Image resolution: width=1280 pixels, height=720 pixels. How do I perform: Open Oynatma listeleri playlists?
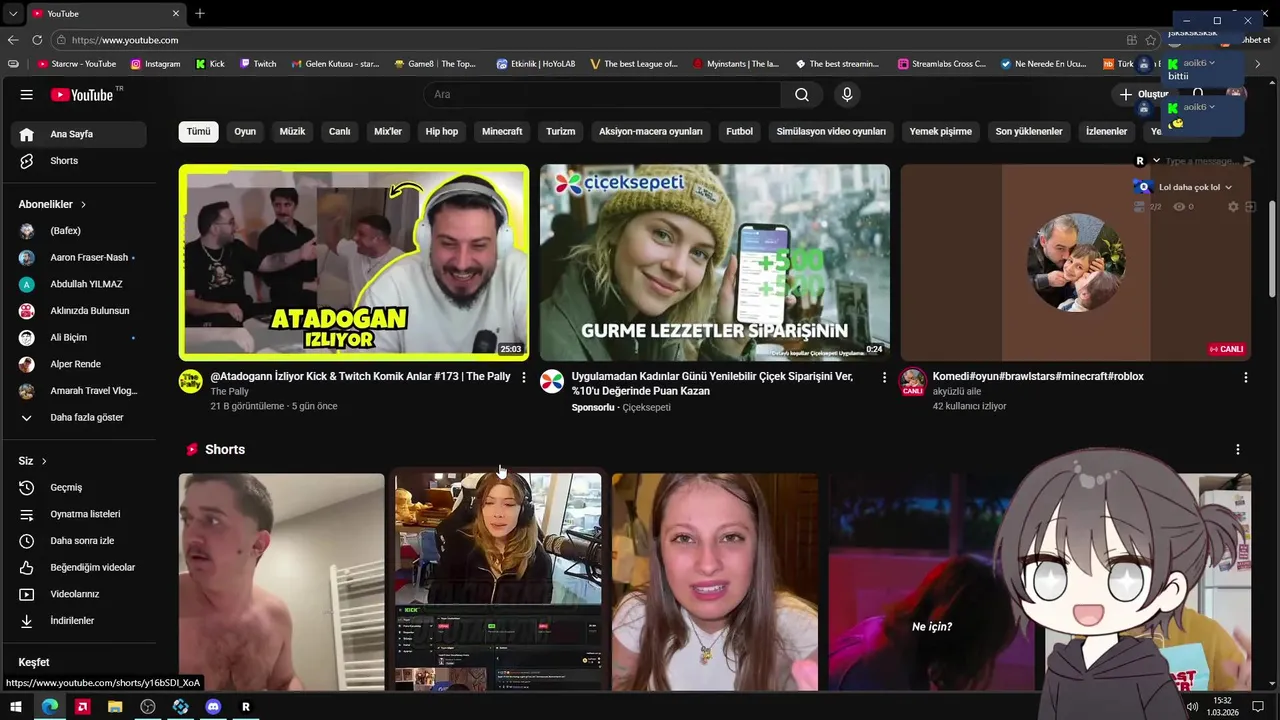coord(80,514)
